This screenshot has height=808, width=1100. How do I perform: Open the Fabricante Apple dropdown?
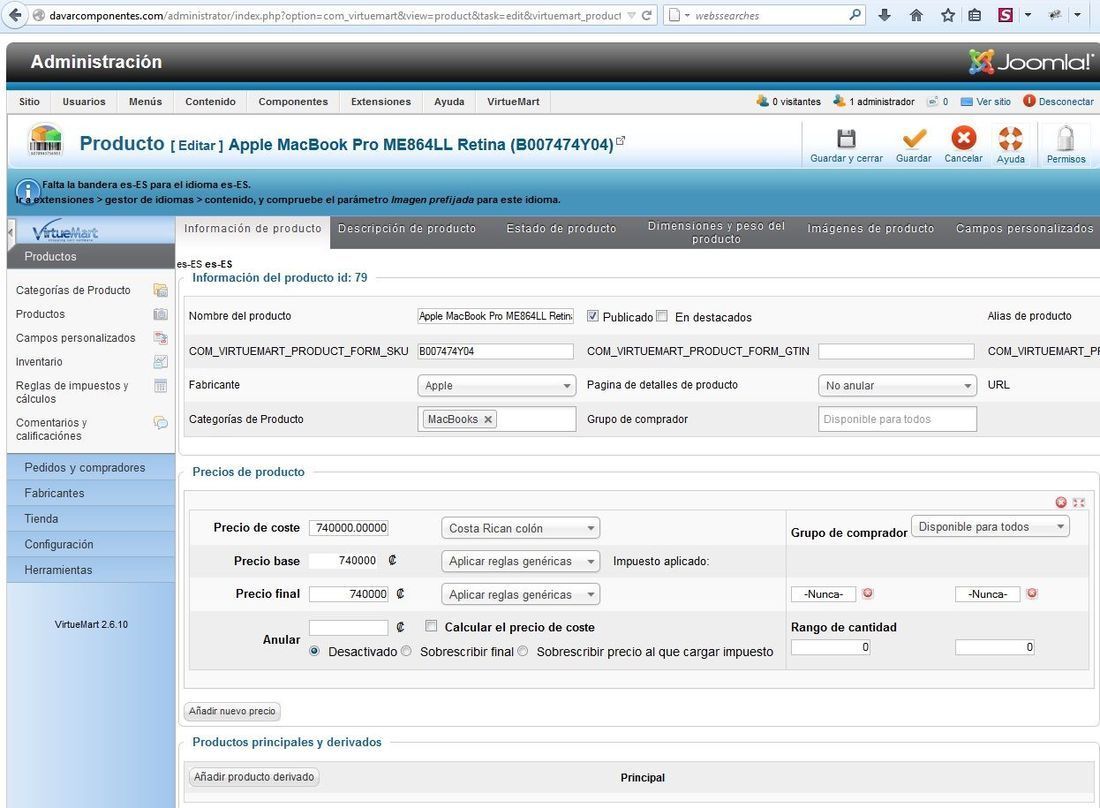click(497, 385)
